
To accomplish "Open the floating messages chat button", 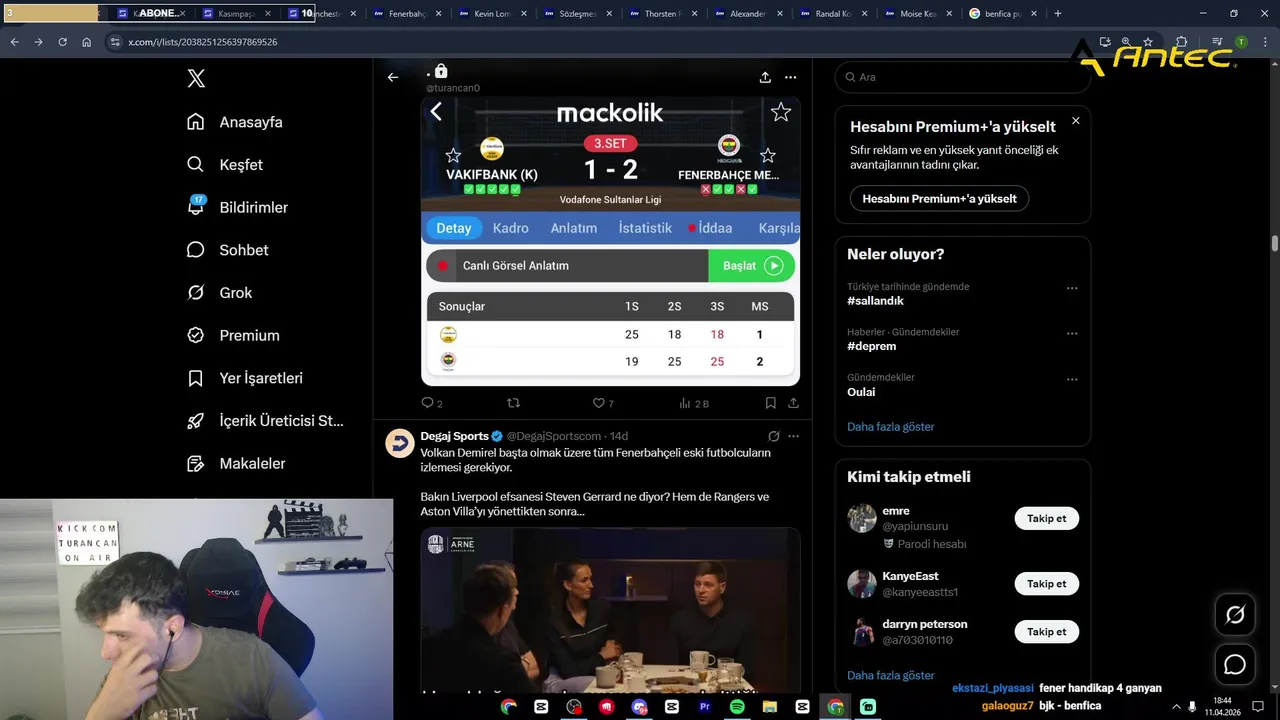I will pos(1235,665).
